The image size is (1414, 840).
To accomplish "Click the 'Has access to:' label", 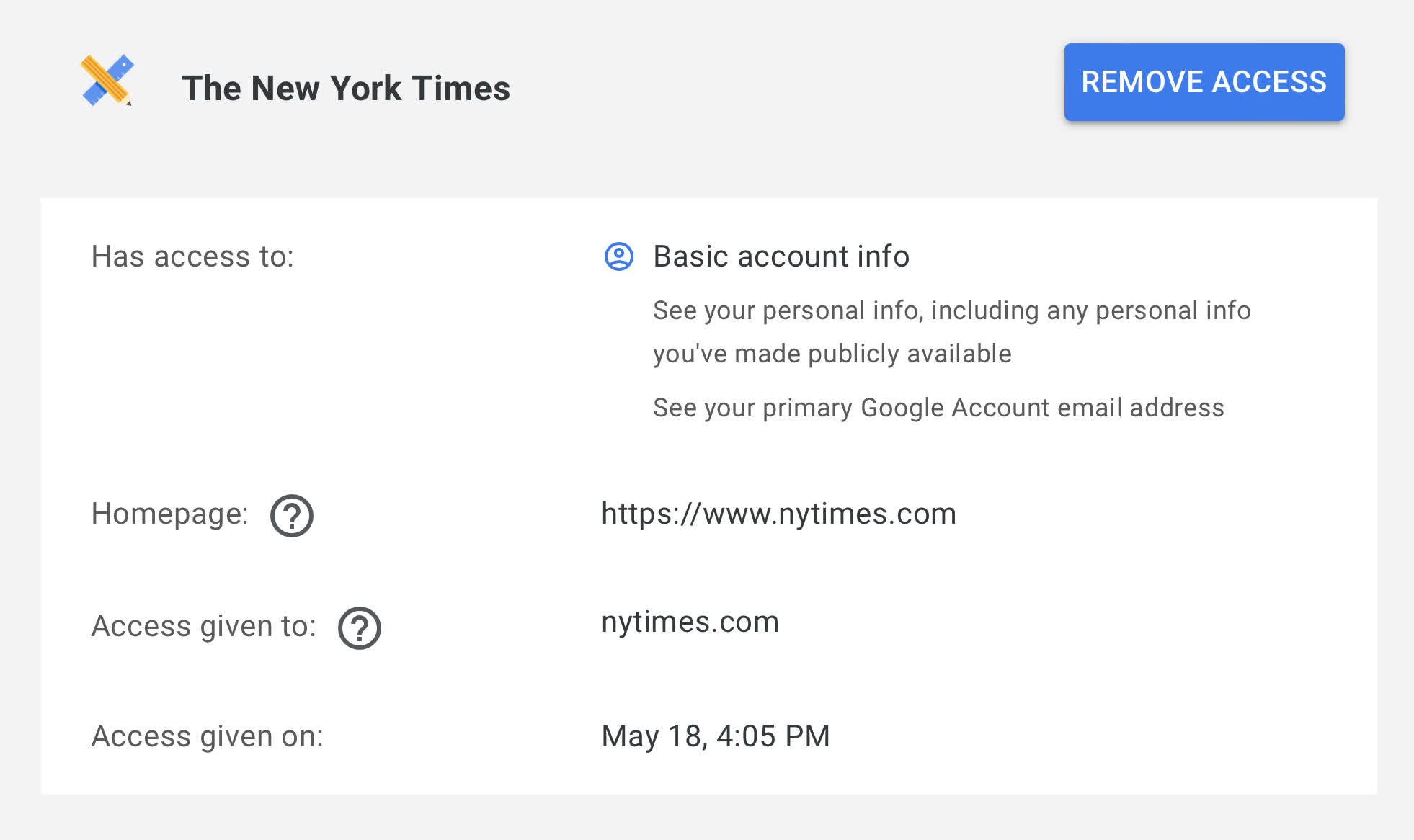I will (192, 256).
